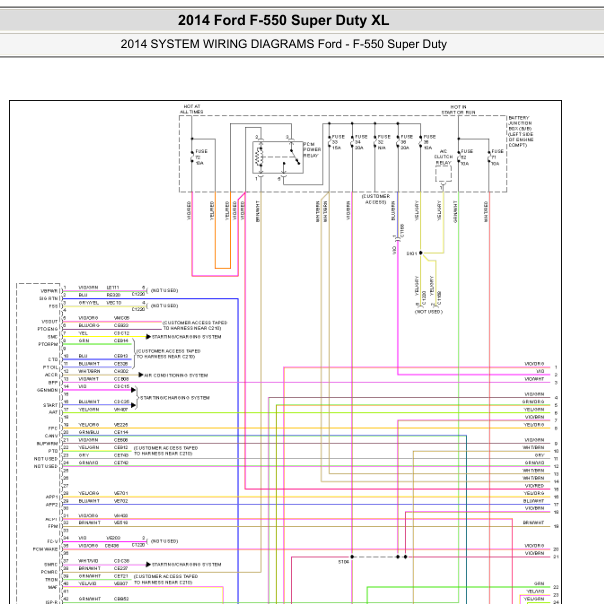
Task: Click the 'GRN/ORG' label at right pin 5
Action: click(534, 402)
